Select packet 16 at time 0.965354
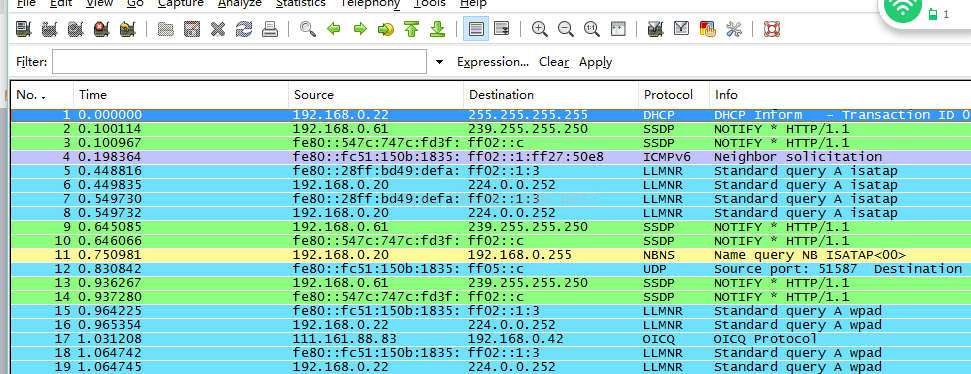 tap(491, 324)
